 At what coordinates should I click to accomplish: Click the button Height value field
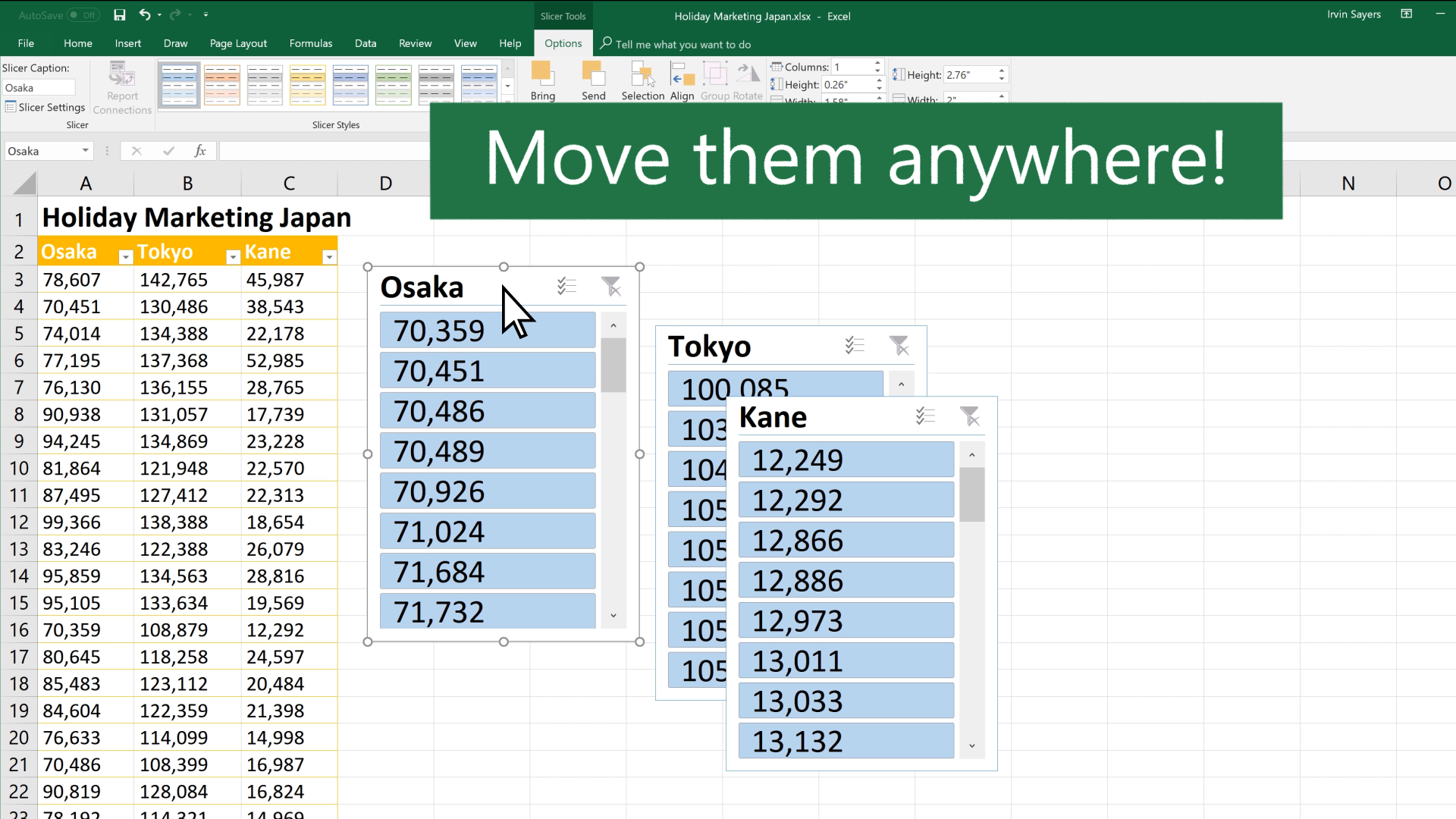point(849,84)
